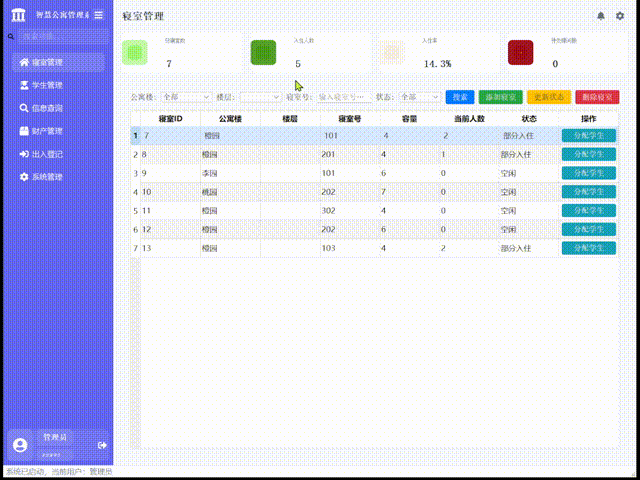Expand the 状态 filter dropdown

[420, 97]
